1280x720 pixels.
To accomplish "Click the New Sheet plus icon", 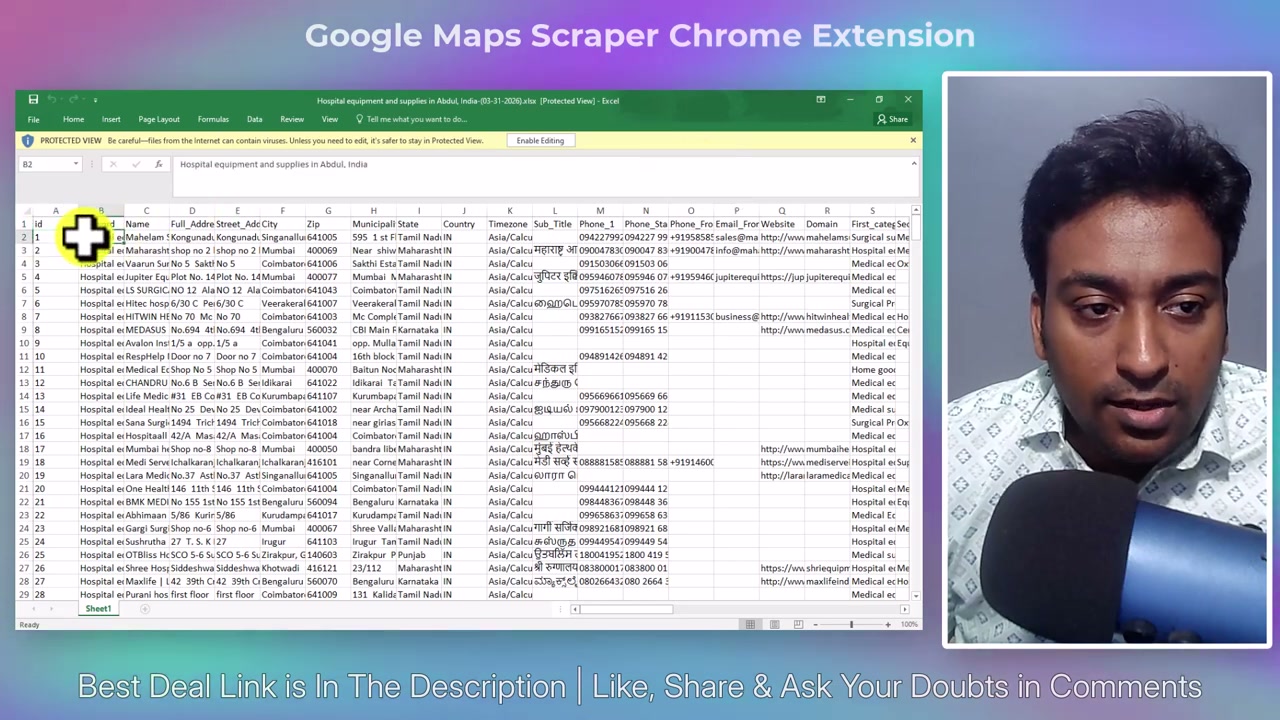I will (x=144, y=609).
